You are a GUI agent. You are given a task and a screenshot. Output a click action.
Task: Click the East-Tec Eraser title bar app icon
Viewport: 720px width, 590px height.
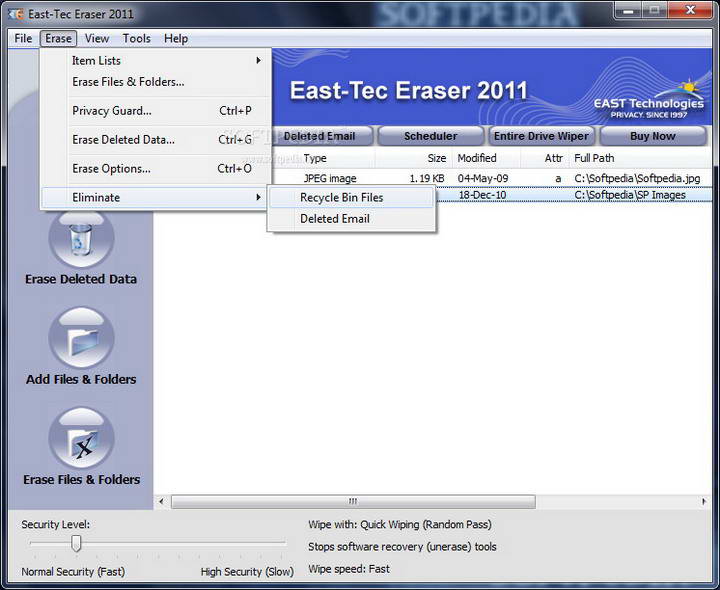click(15, 14)
